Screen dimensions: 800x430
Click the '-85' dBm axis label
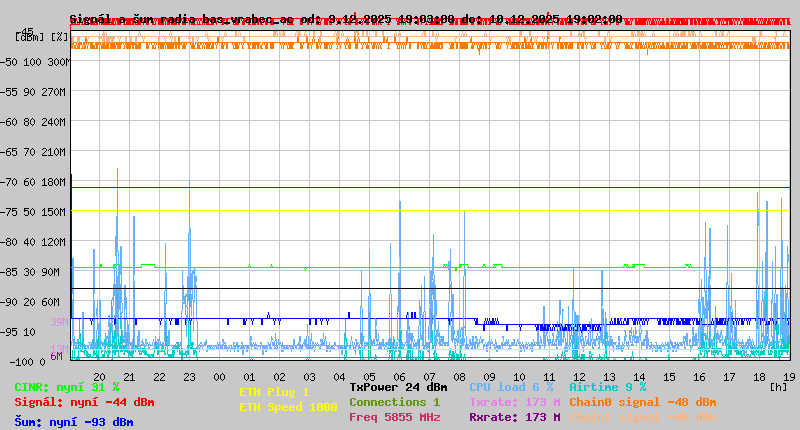pyautogui.click(x=9, y=272)
